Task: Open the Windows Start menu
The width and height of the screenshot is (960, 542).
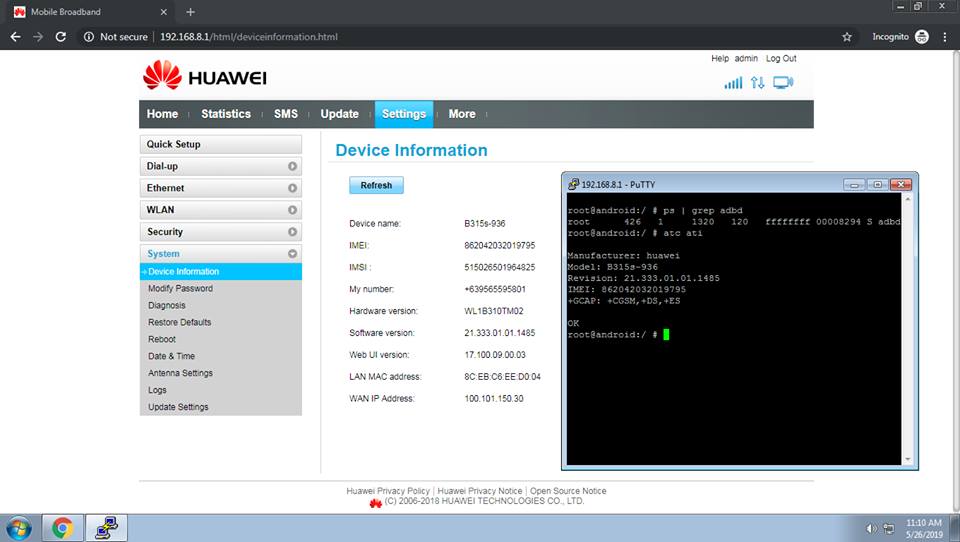Action: (x=18, y=528)
